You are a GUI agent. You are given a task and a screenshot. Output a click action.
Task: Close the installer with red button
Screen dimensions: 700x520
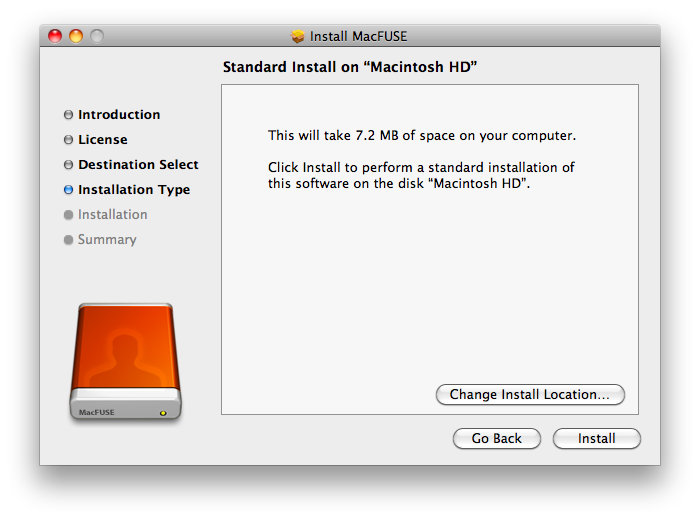coord(56,37)
